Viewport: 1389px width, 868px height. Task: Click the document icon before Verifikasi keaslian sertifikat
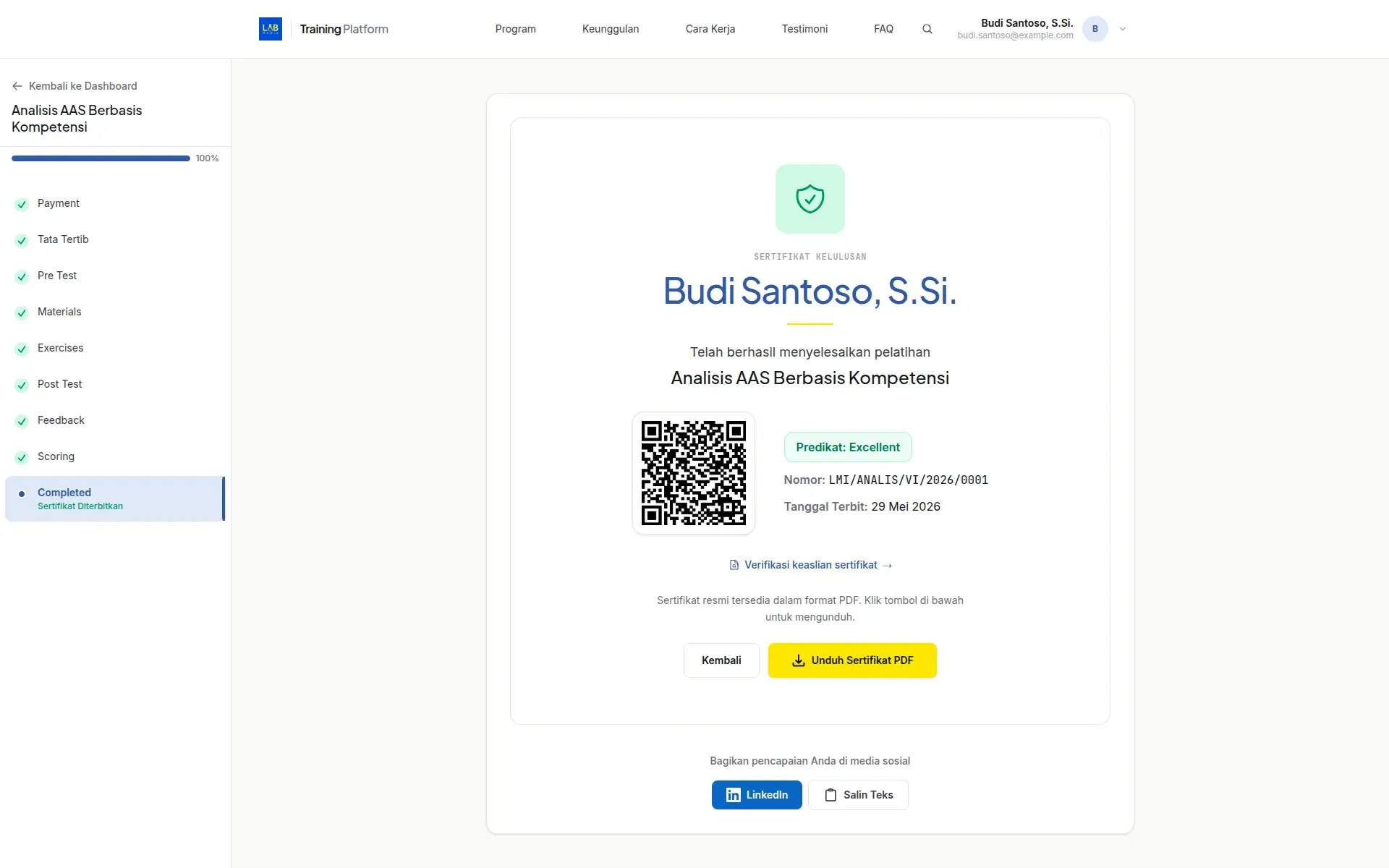point(734,565)
